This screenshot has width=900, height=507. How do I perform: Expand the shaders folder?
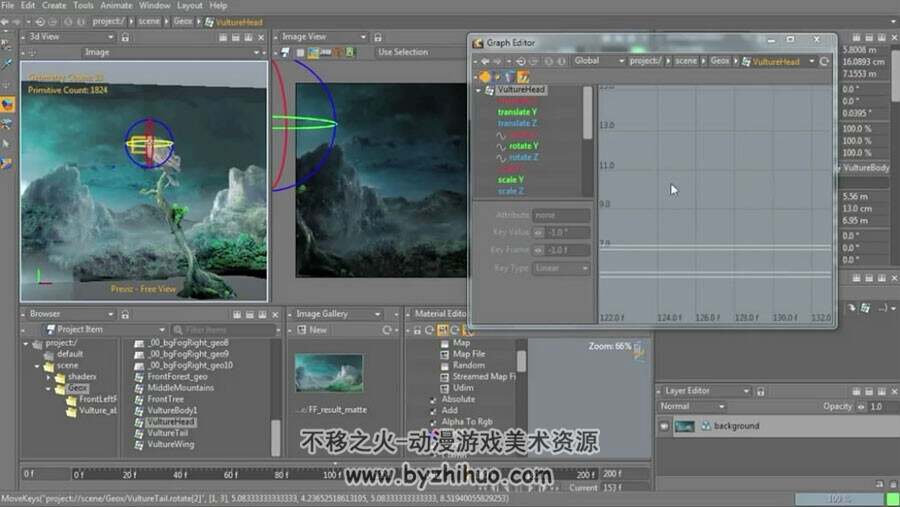tap(48, 377)
